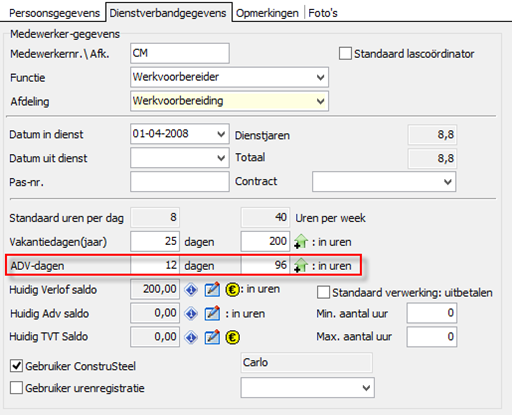
Task: Click edit pencil icon for Huidig Verlof saldo
Action: (212, 289)
